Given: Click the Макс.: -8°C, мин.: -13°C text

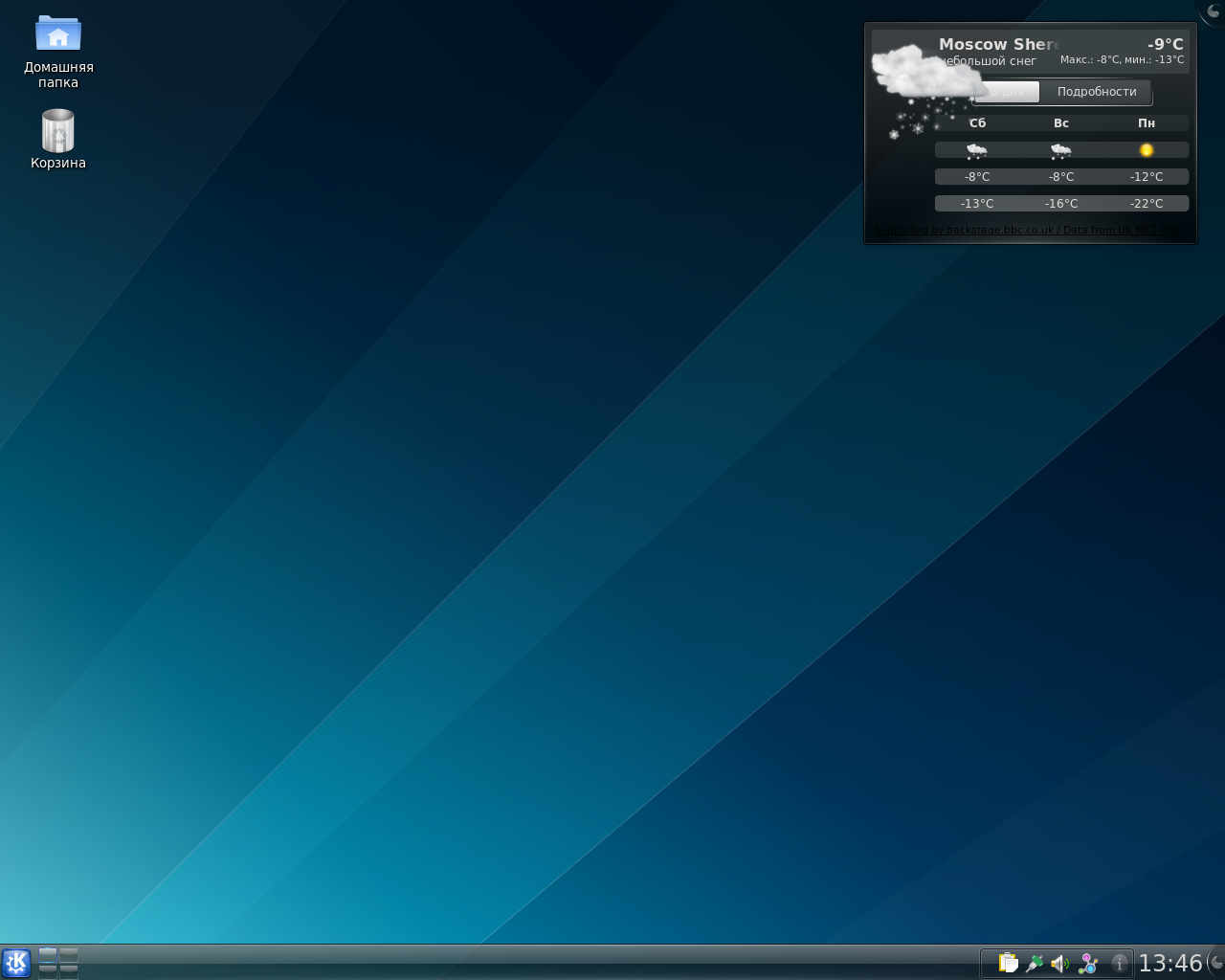Looking at the screenshot, I should 1122,59.
